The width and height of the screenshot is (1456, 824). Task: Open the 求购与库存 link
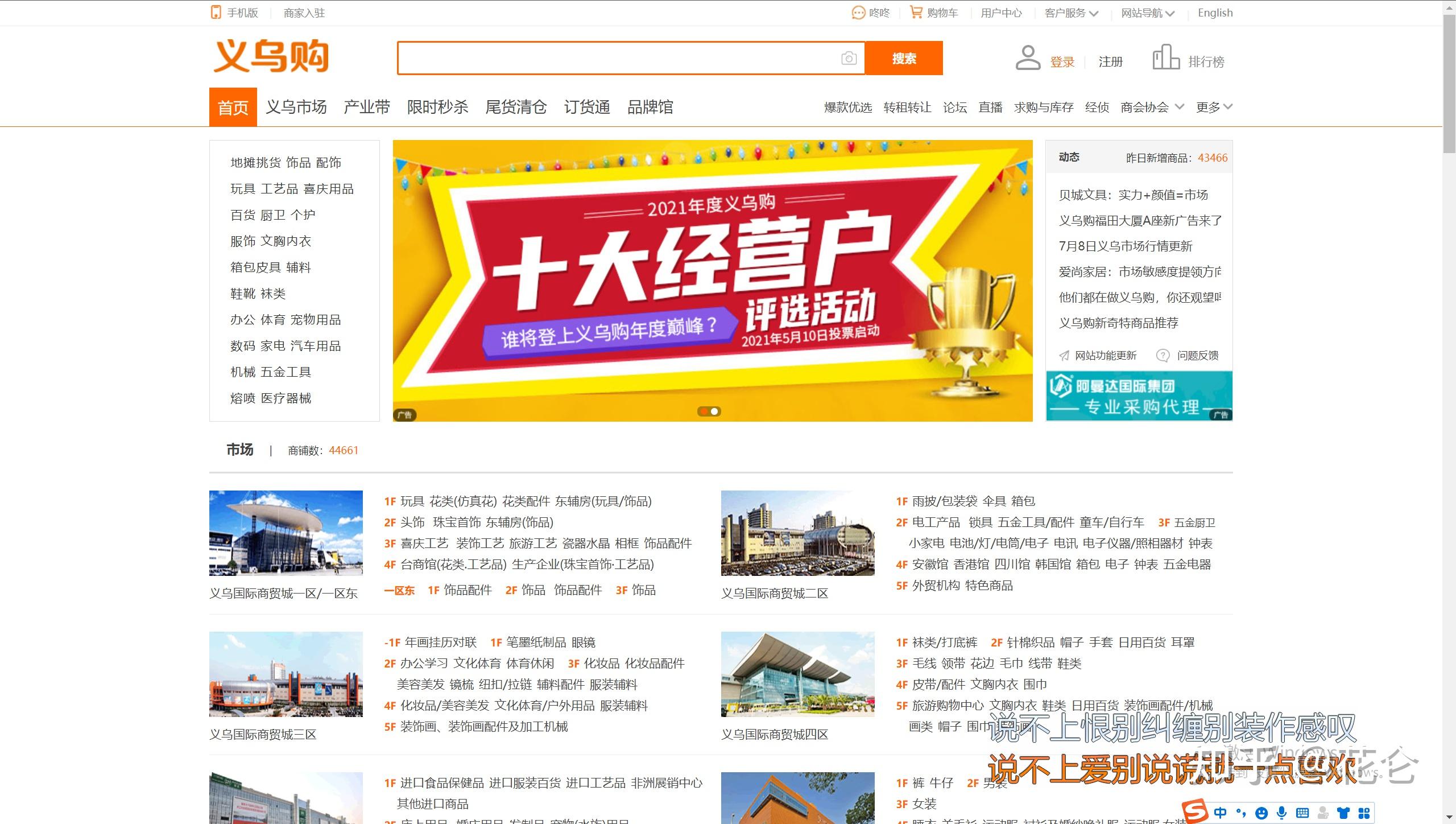tap(1044, 107)
